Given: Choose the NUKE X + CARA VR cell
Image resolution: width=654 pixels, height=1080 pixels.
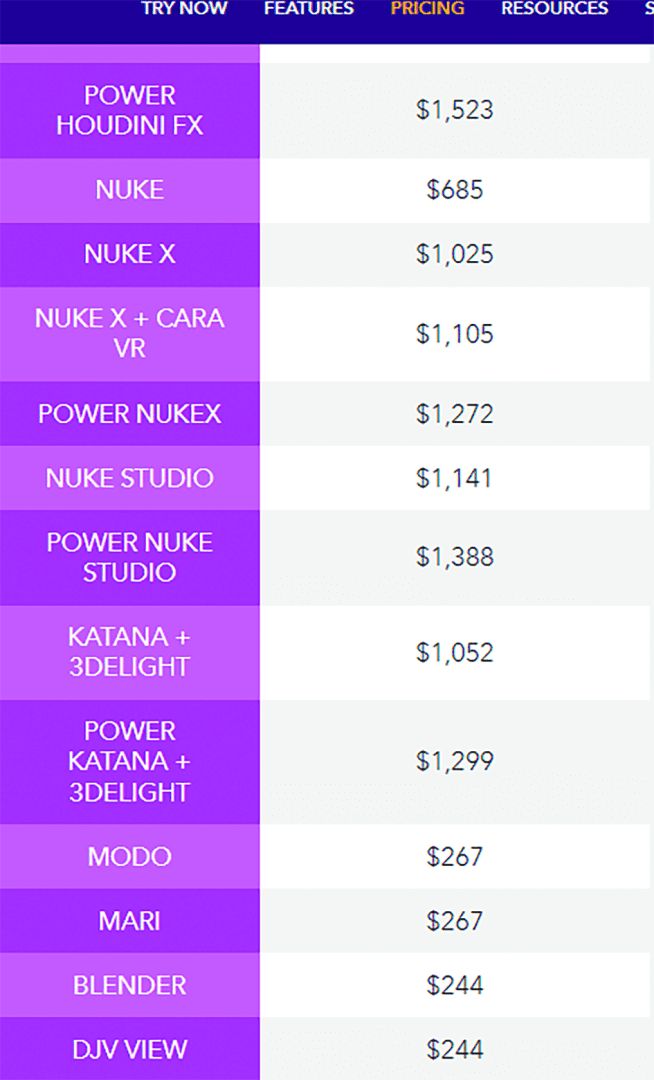Looking at the screenshot, I should click(130, 333).
